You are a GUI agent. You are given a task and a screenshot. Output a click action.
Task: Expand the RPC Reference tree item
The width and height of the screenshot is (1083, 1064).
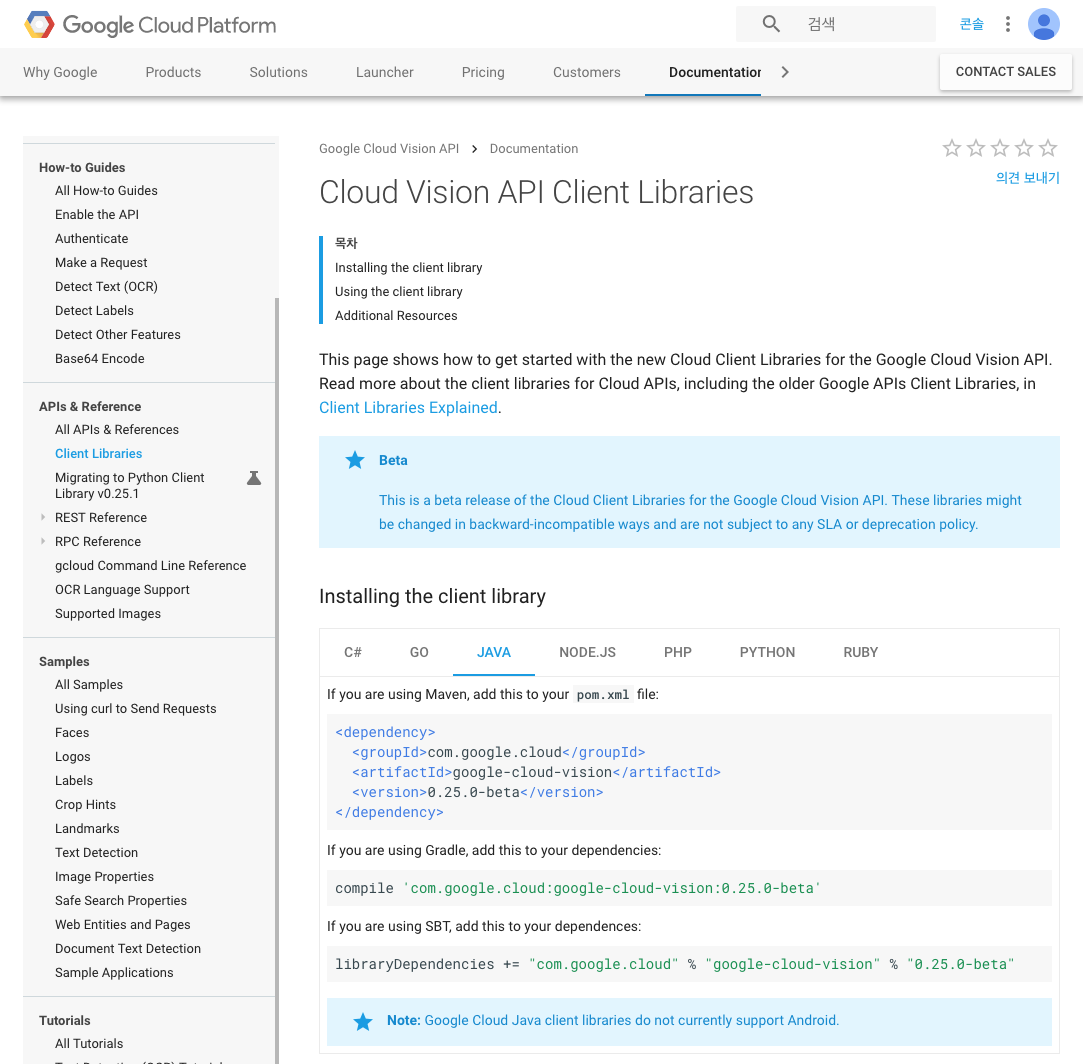pos(43,542)
